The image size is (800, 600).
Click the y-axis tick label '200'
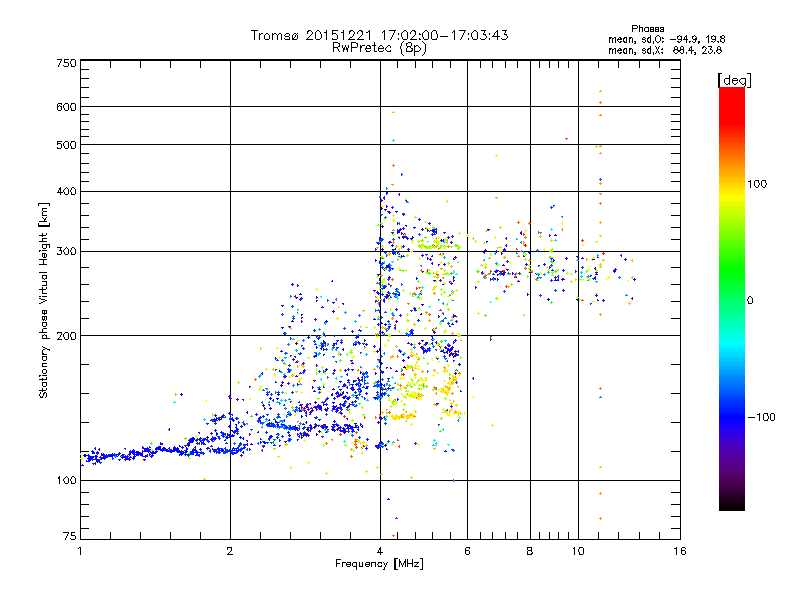(x=66, y=336)
